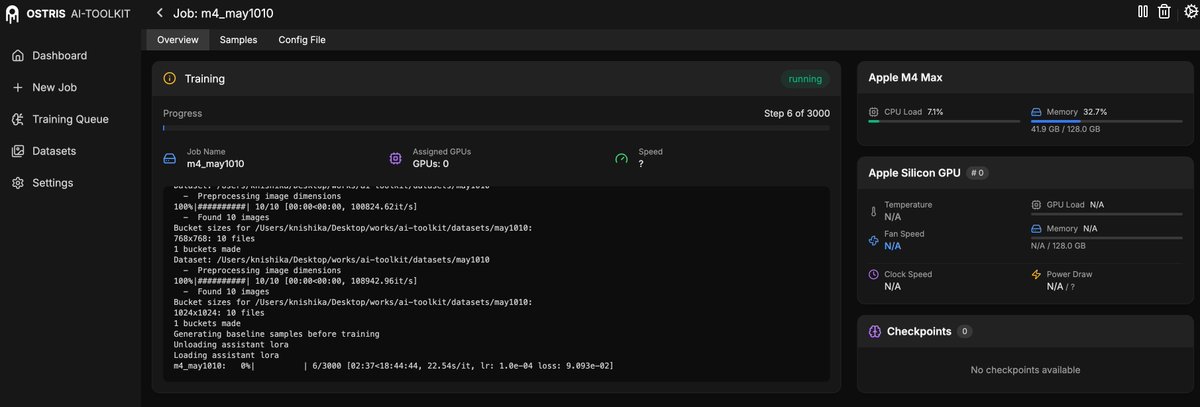1200x407 pixels.
Task: Click the 'Job: m4_may1010' page title
Action: click(x=223, y=13)
